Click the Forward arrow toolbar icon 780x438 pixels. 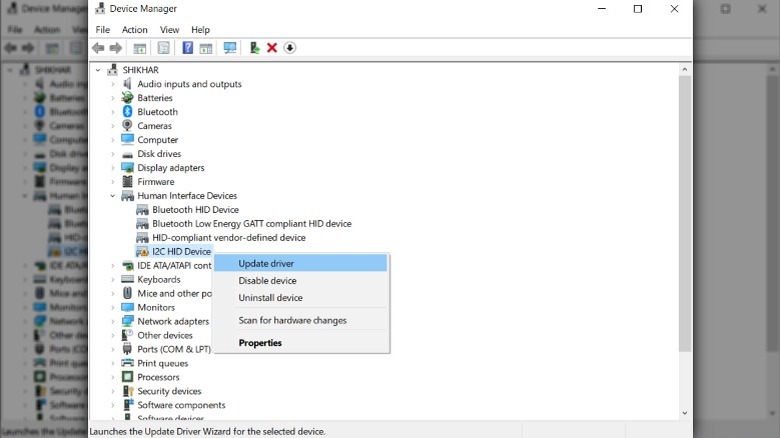click(115, 48)
